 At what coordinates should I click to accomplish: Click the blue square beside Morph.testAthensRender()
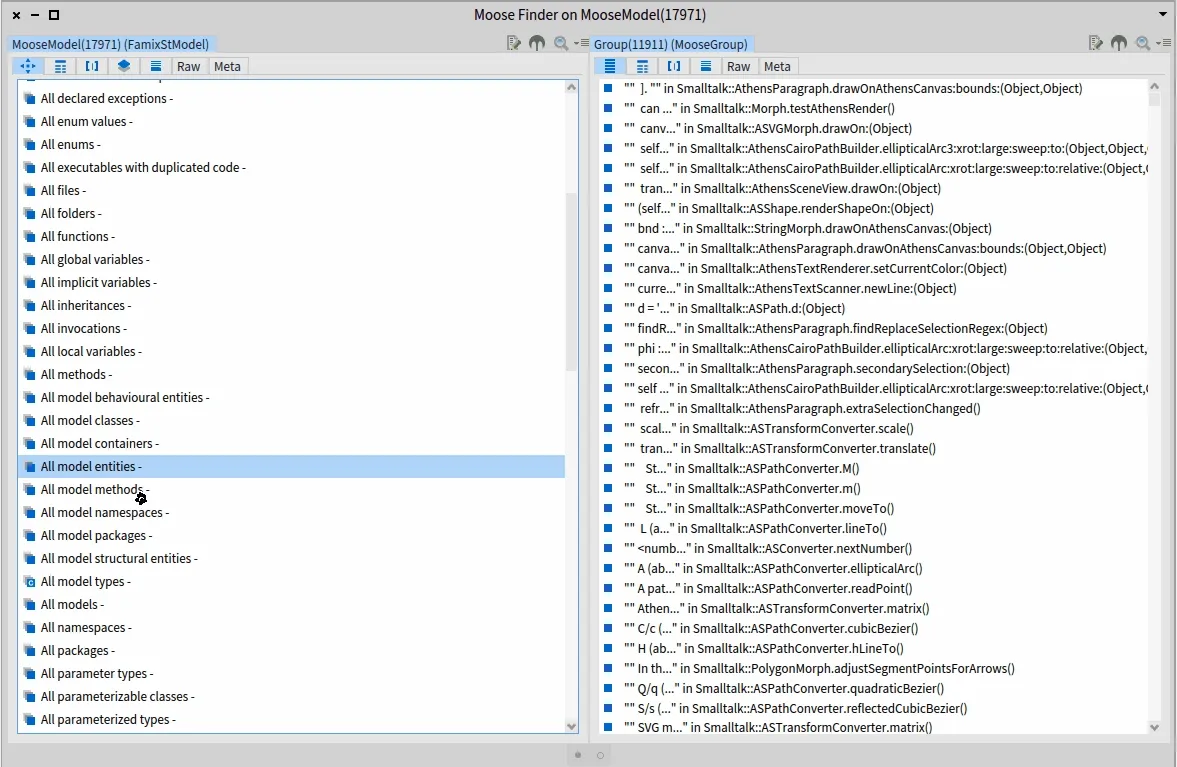click(608, 108)
